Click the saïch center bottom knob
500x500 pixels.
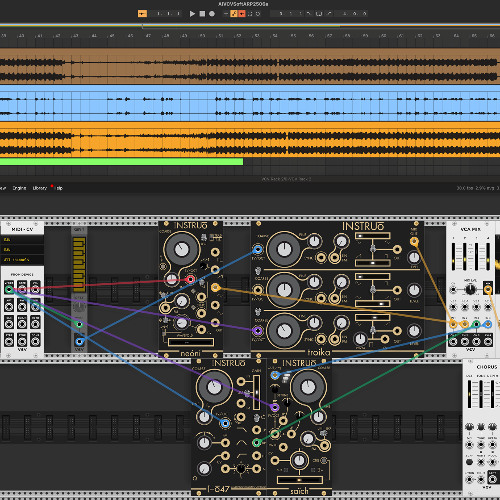point(299,460)
